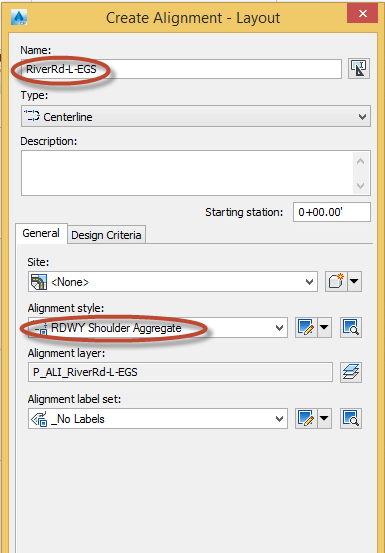The height and width of the screenshot is (553, 385).
Task: Click the create new site icon
Action: tap(336, 281)
